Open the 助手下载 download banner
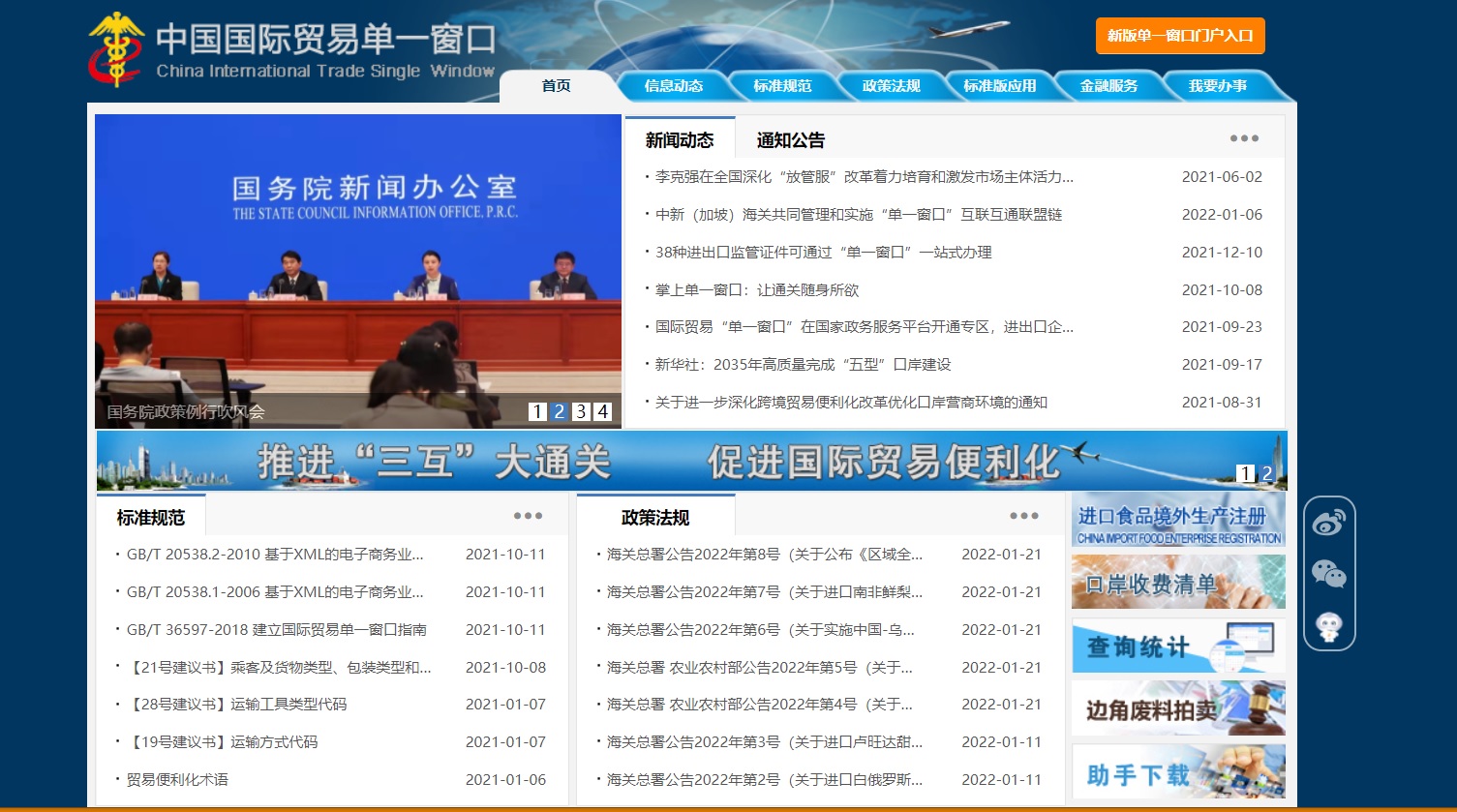 [1177, 771]
